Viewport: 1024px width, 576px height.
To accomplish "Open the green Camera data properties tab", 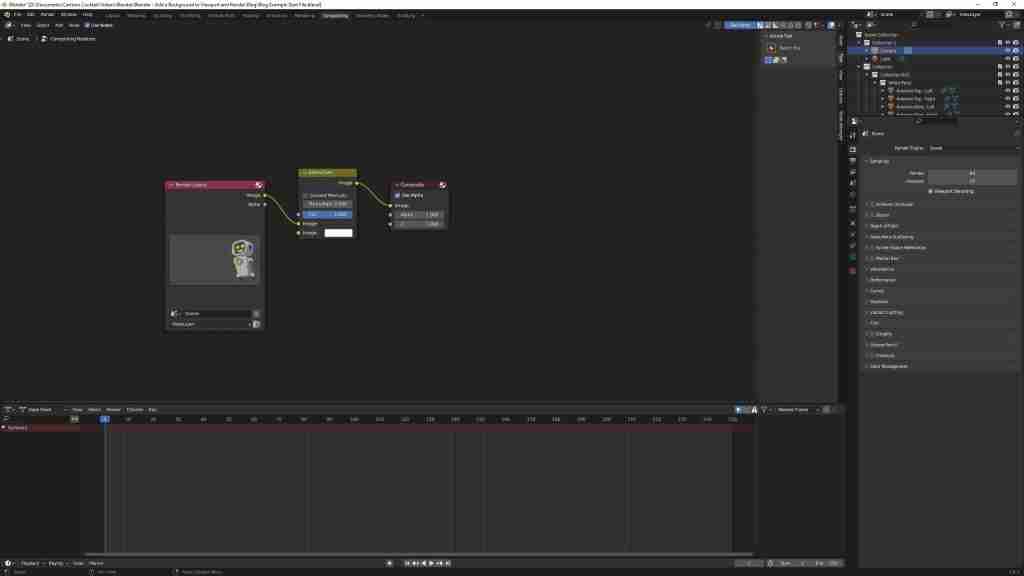I will (x=852, y=257).
